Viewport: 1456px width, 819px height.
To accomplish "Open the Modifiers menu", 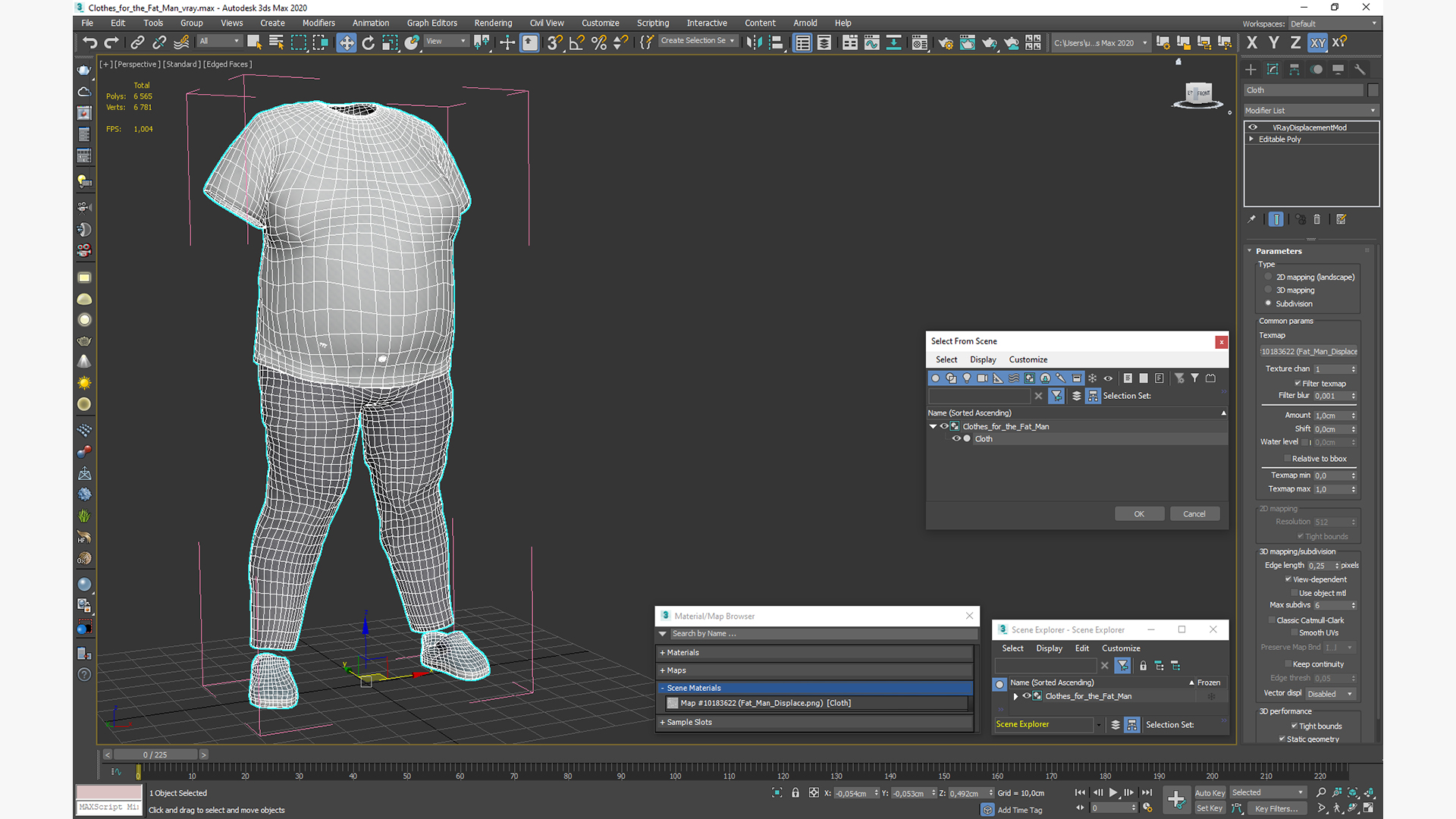I will 318,23.
